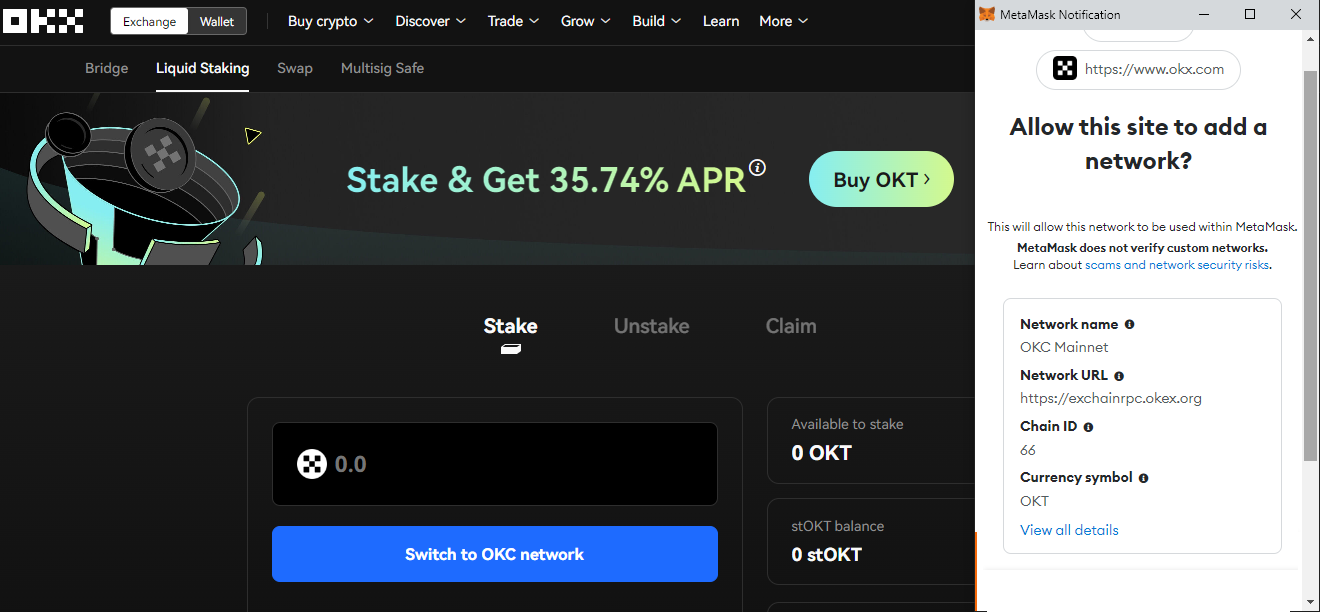Click the https://www.okx.com site pill
Viewport: 1320px width, 612px height.
pyautogui.click(x=1138, y=69)
